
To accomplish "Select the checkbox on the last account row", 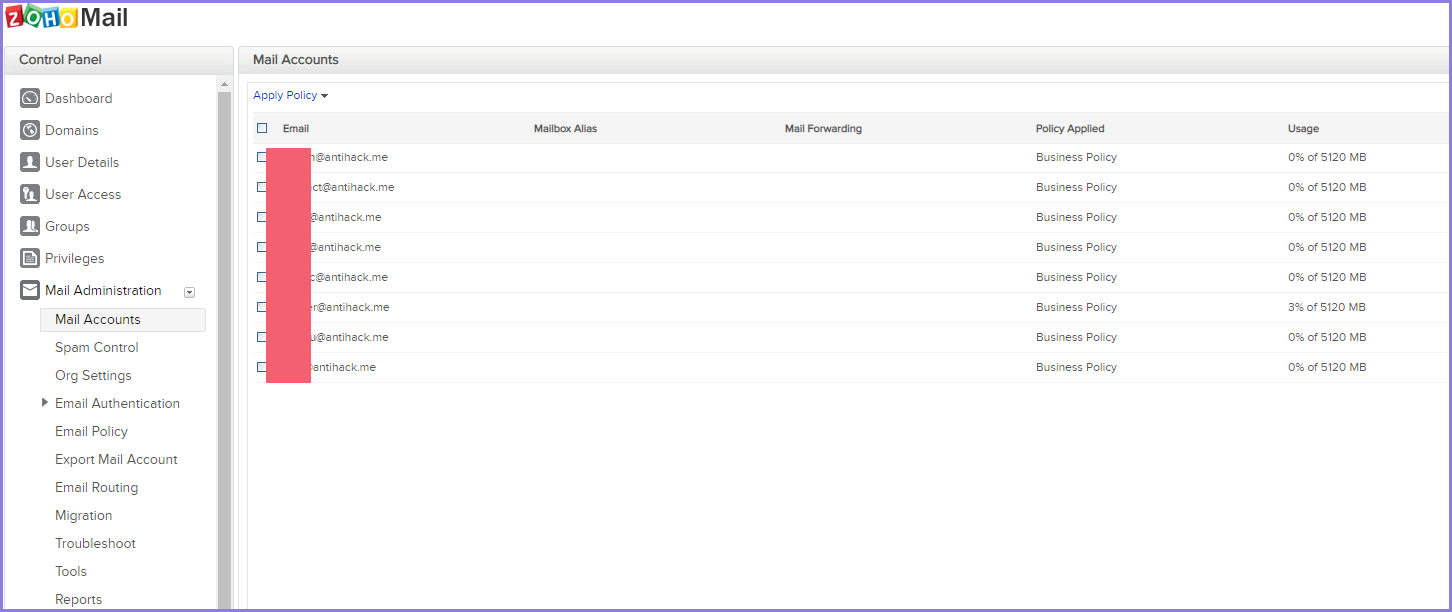I will coord(262,366).
